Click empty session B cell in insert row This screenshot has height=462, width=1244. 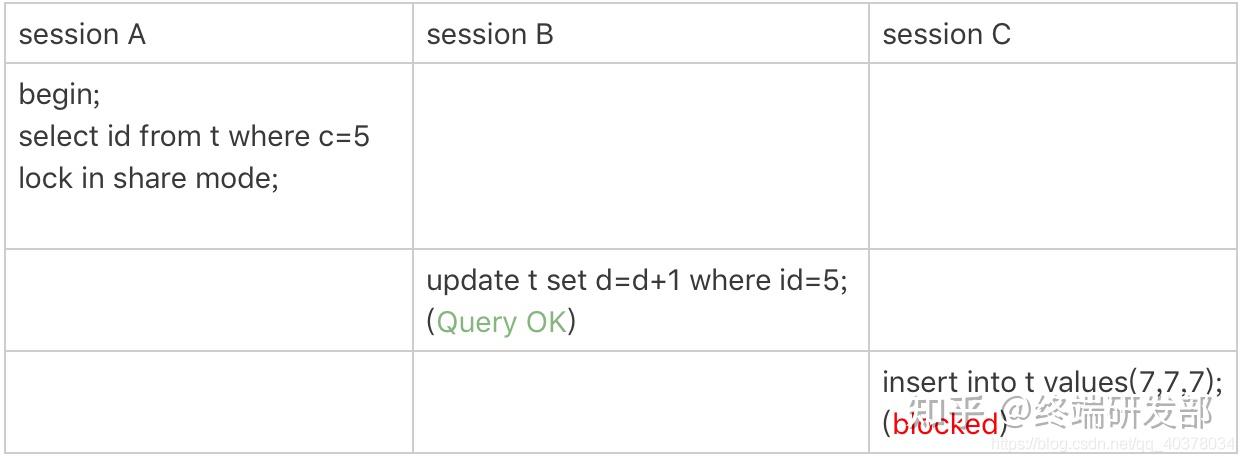(x=640, y=402)
